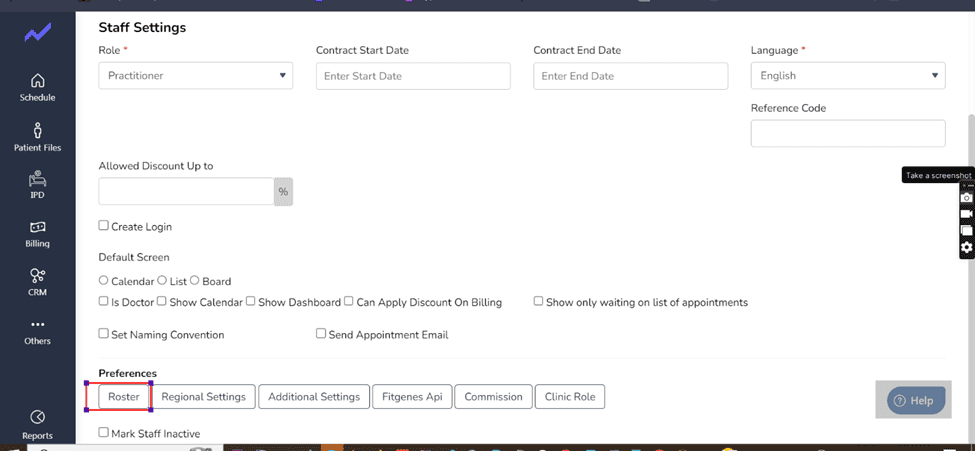The image size is (975, 451).
Task: Go to the IPD bed icon
Action: point(37,179)
